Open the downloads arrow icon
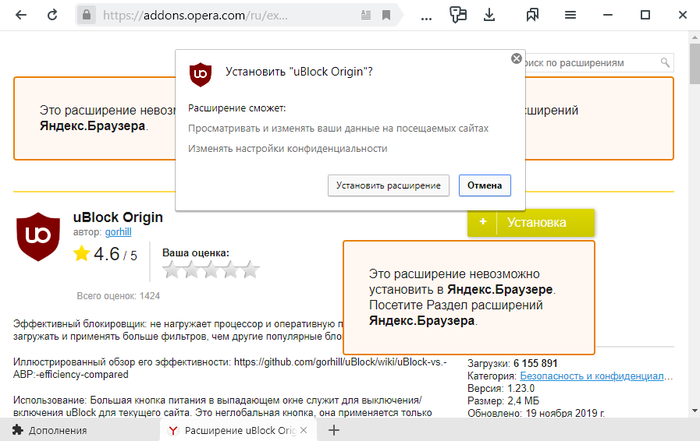 coord(490,15)
